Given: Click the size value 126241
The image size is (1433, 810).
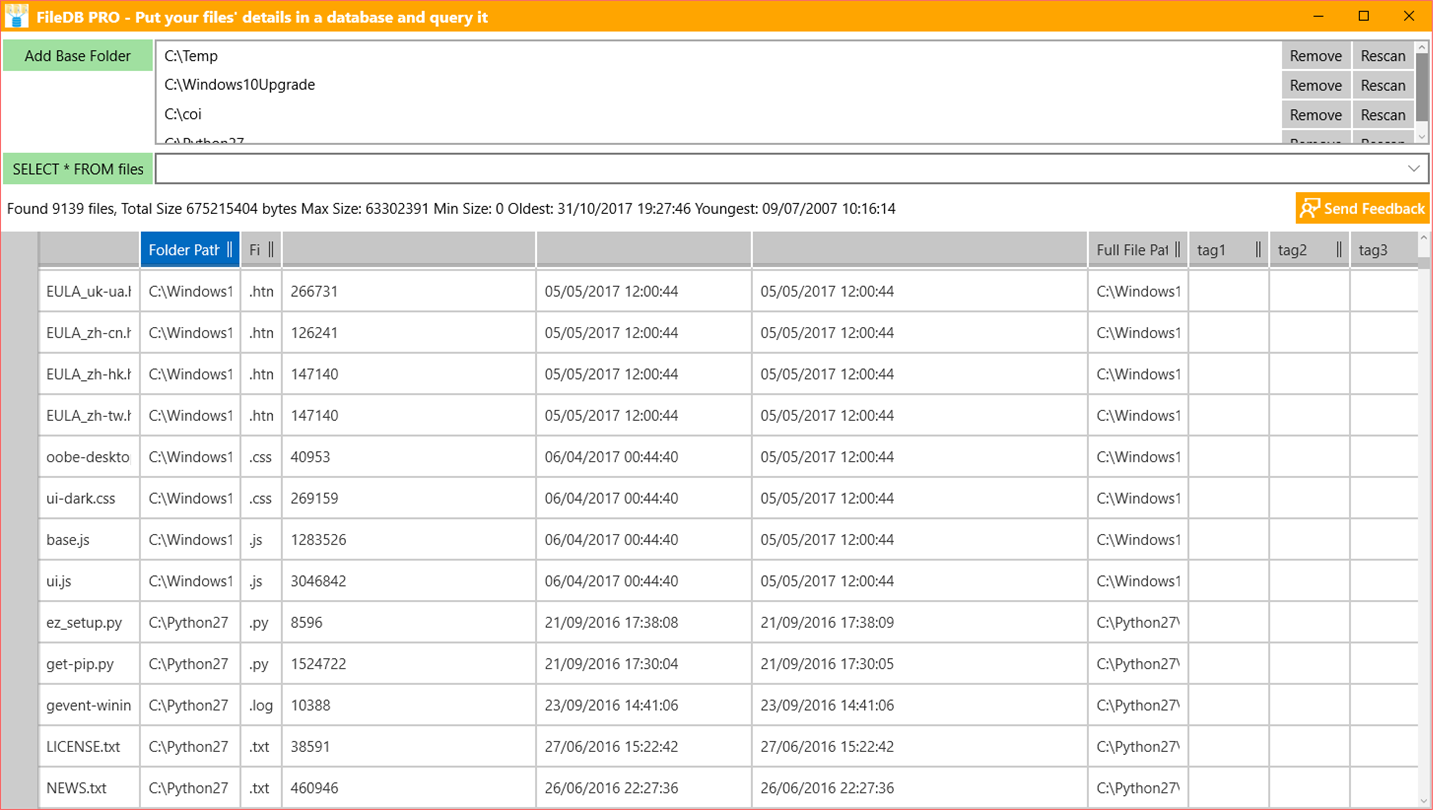Looking at the screenshot, I should [x=314, y=333].
